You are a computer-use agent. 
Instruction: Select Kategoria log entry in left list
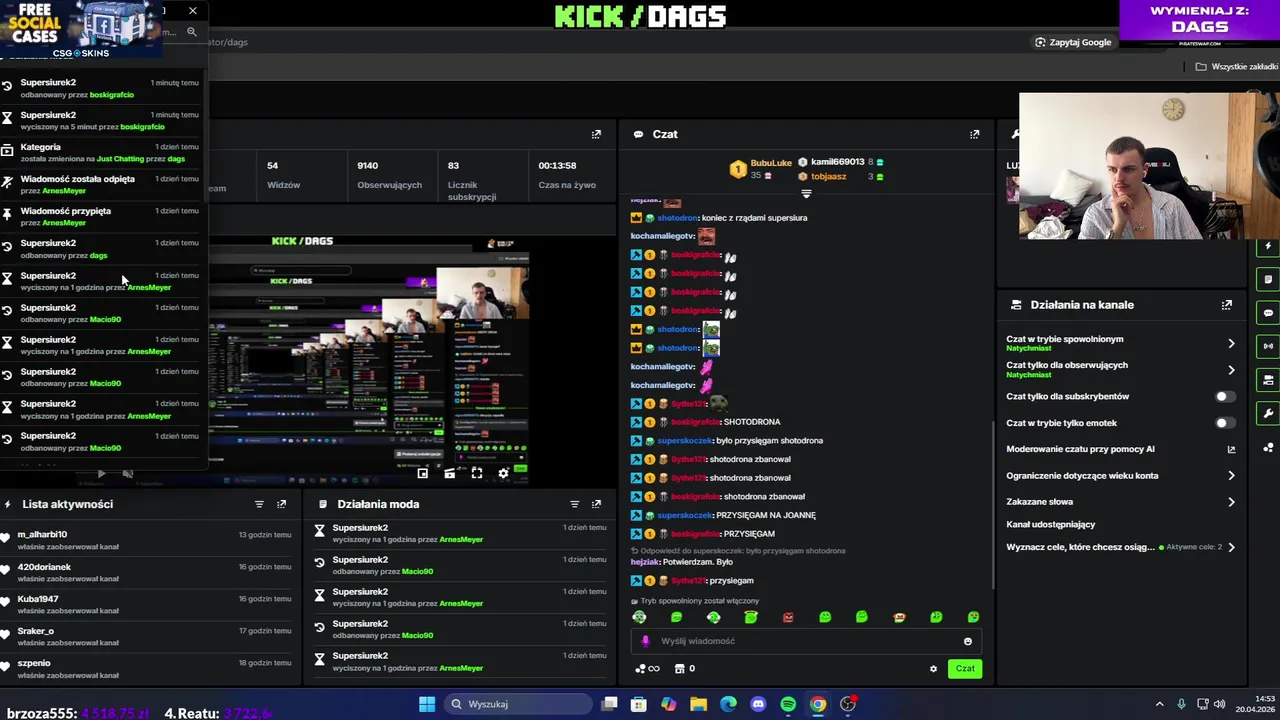[102, 153]
